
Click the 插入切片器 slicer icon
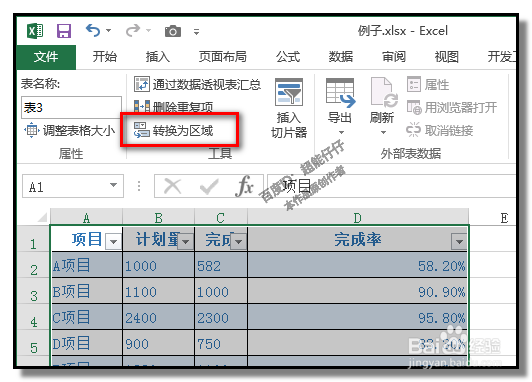[x=289, y=92]
